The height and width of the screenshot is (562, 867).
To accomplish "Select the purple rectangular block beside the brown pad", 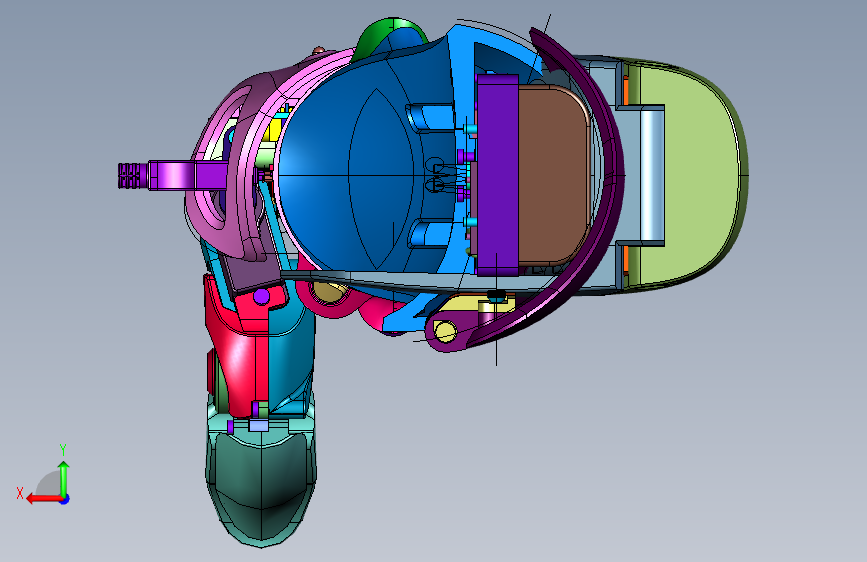I will (497, 175).
